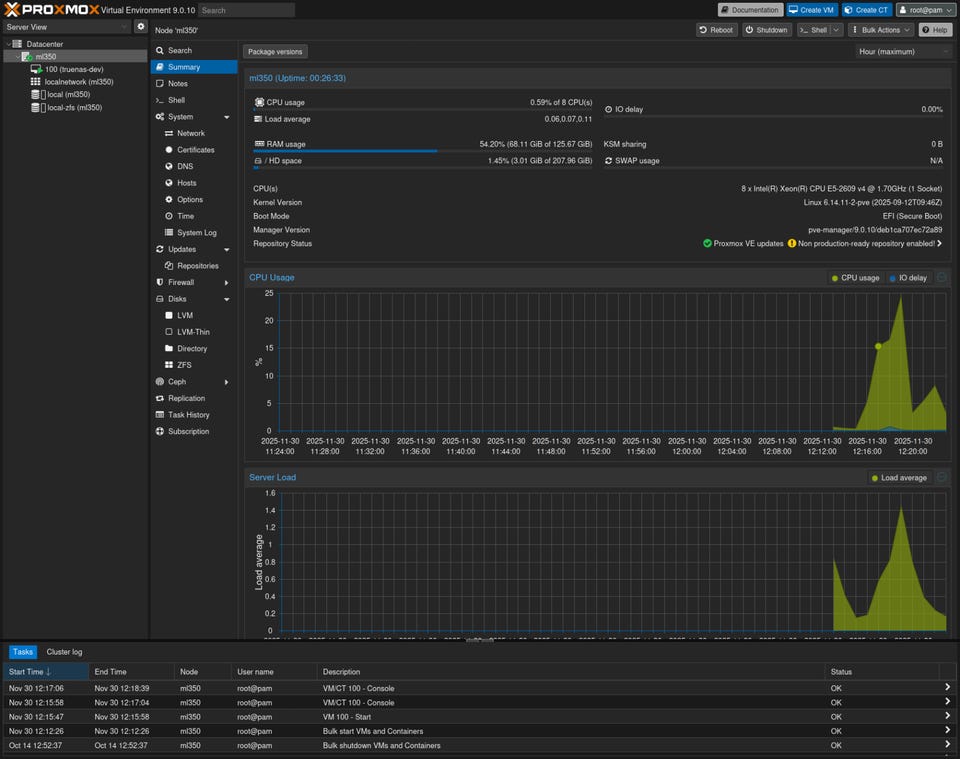The height and width of the screenshot is (759, 960).
Task: Open the ZFS disks section
Action: (x=184, y=365)
